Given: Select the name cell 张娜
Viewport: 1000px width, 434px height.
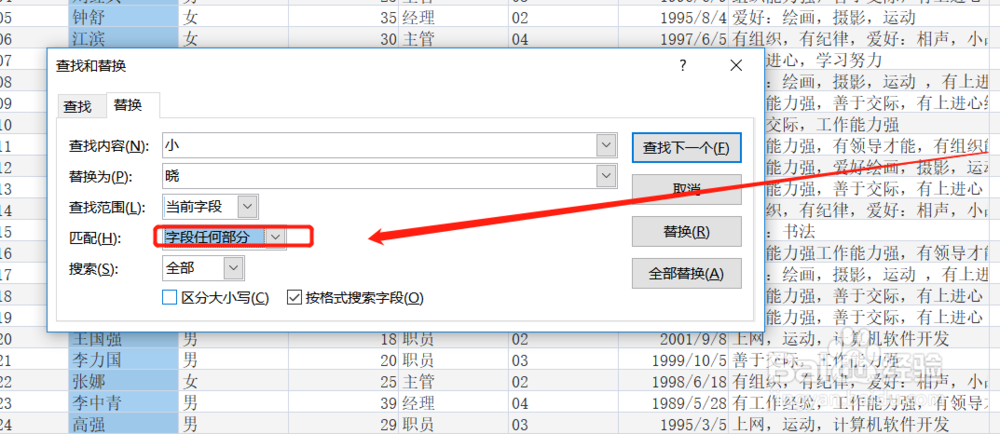Looking at the screenshot, I should click(x=124, y=382).
